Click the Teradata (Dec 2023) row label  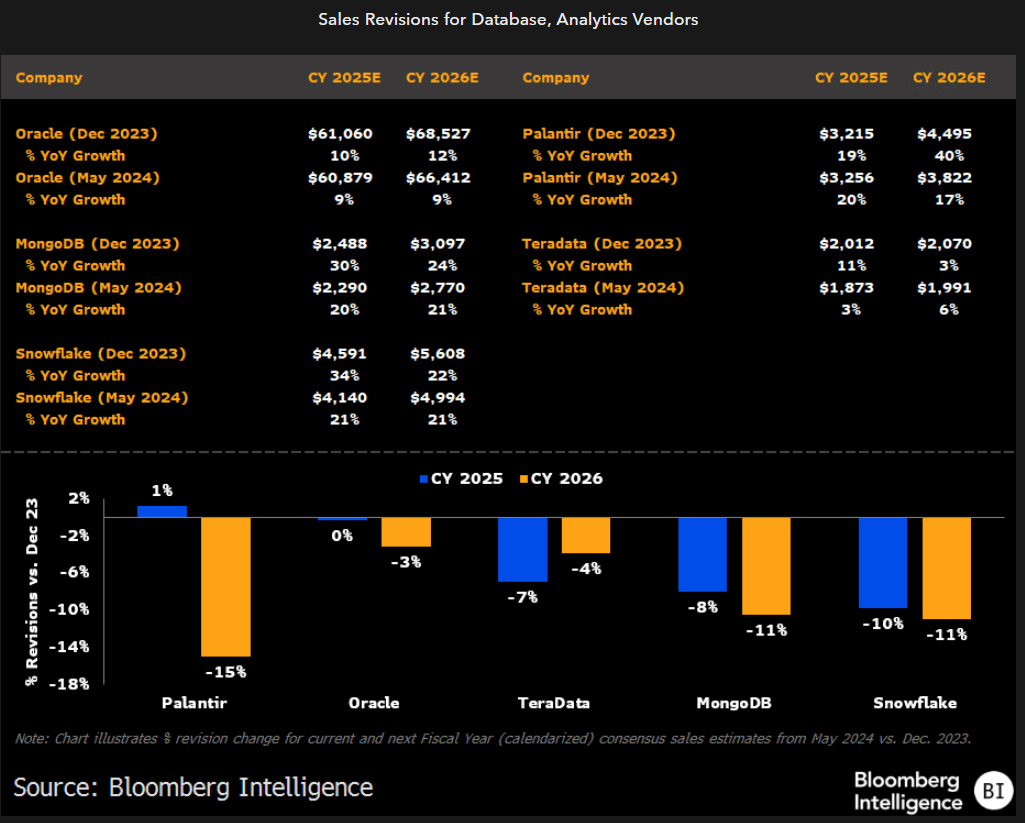(602, 243)
